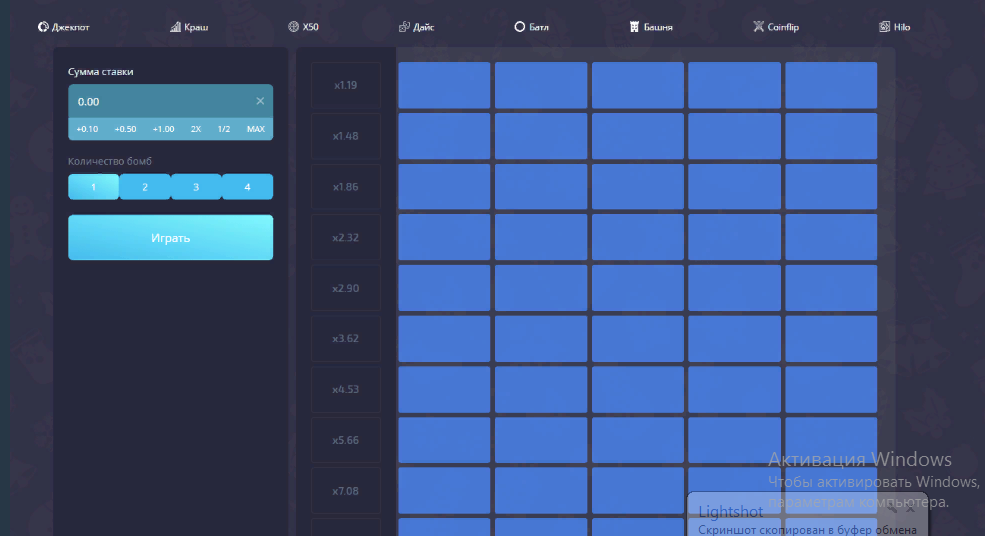Add +0.10 to the bet
Viewport: 985px width, 536px height.
(x=87, y=129)
